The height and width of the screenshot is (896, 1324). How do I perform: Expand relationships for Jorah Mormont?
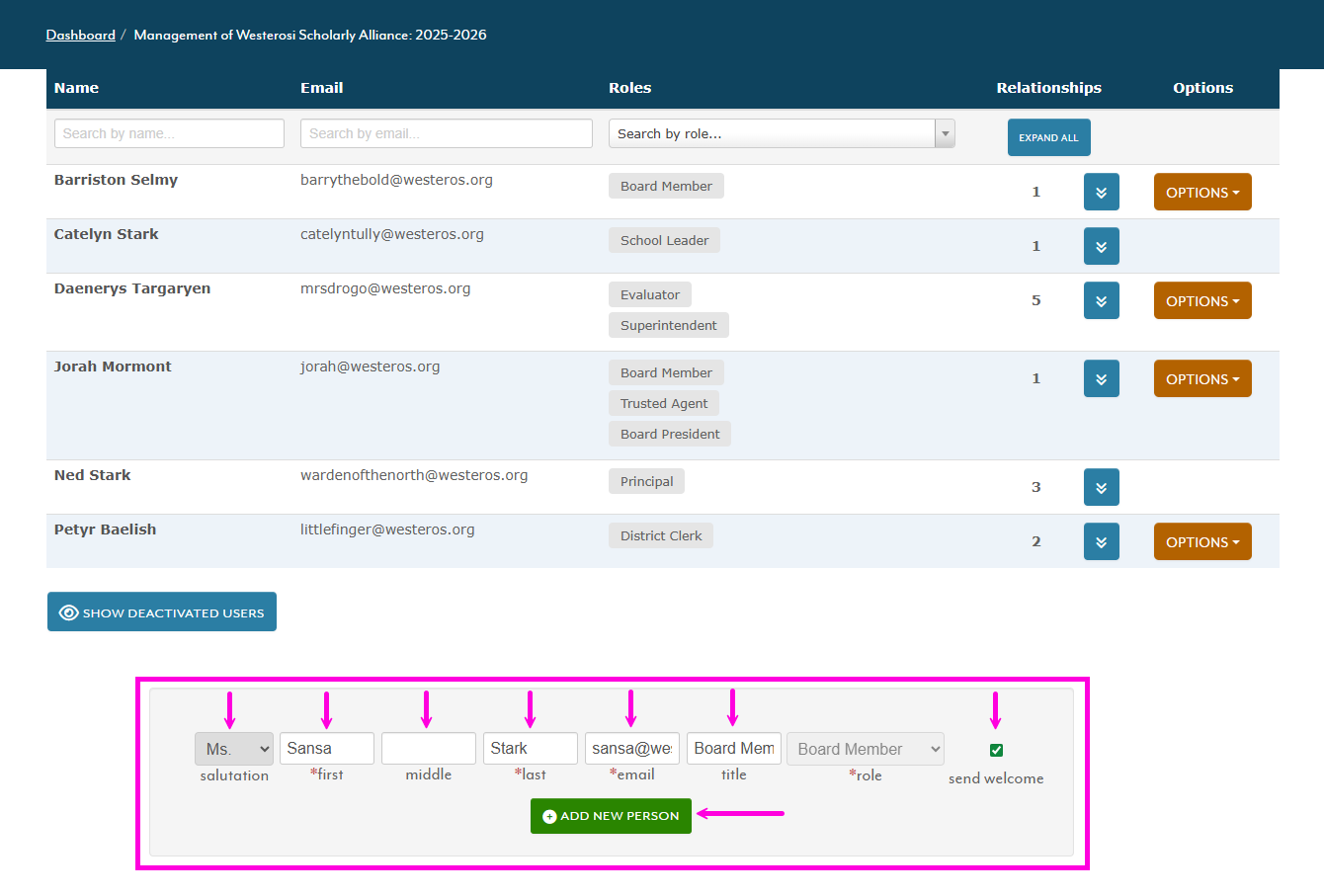point(1101,378)
